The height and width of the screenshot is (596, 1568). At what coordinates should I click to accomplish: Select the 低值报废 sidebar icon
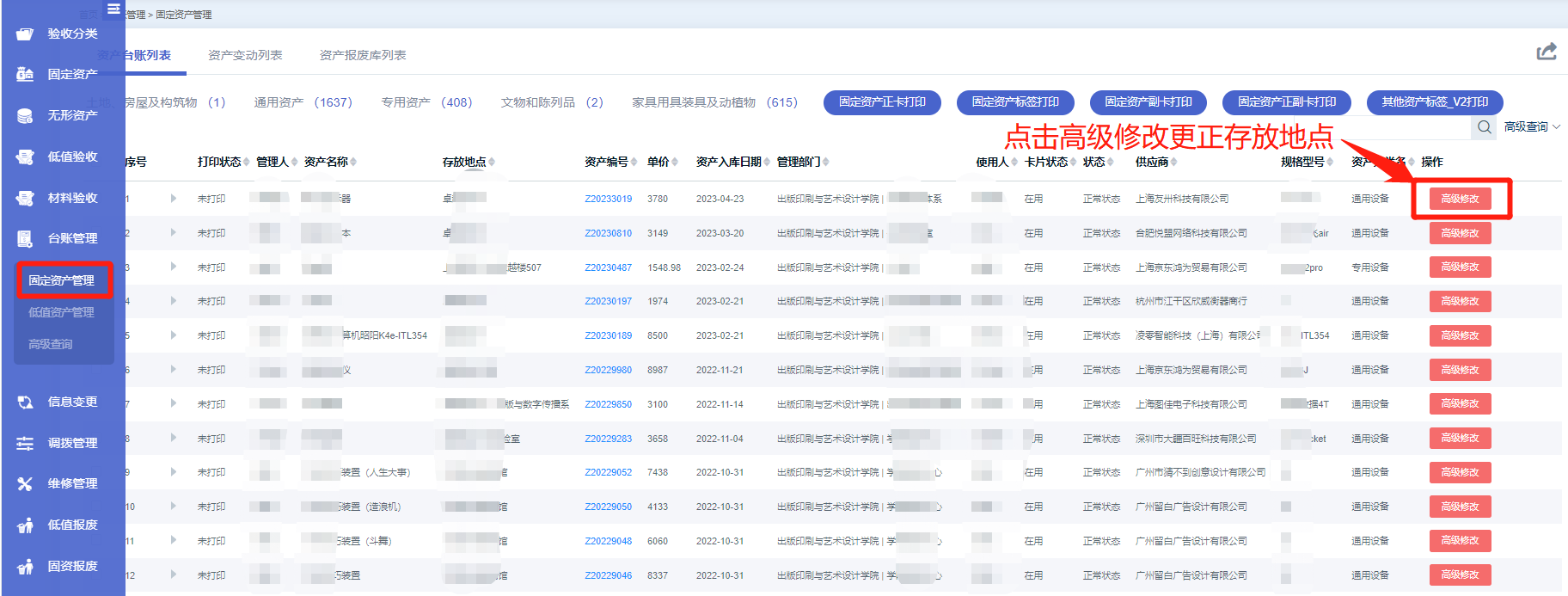pyautogui.click(x=25, y=525)
